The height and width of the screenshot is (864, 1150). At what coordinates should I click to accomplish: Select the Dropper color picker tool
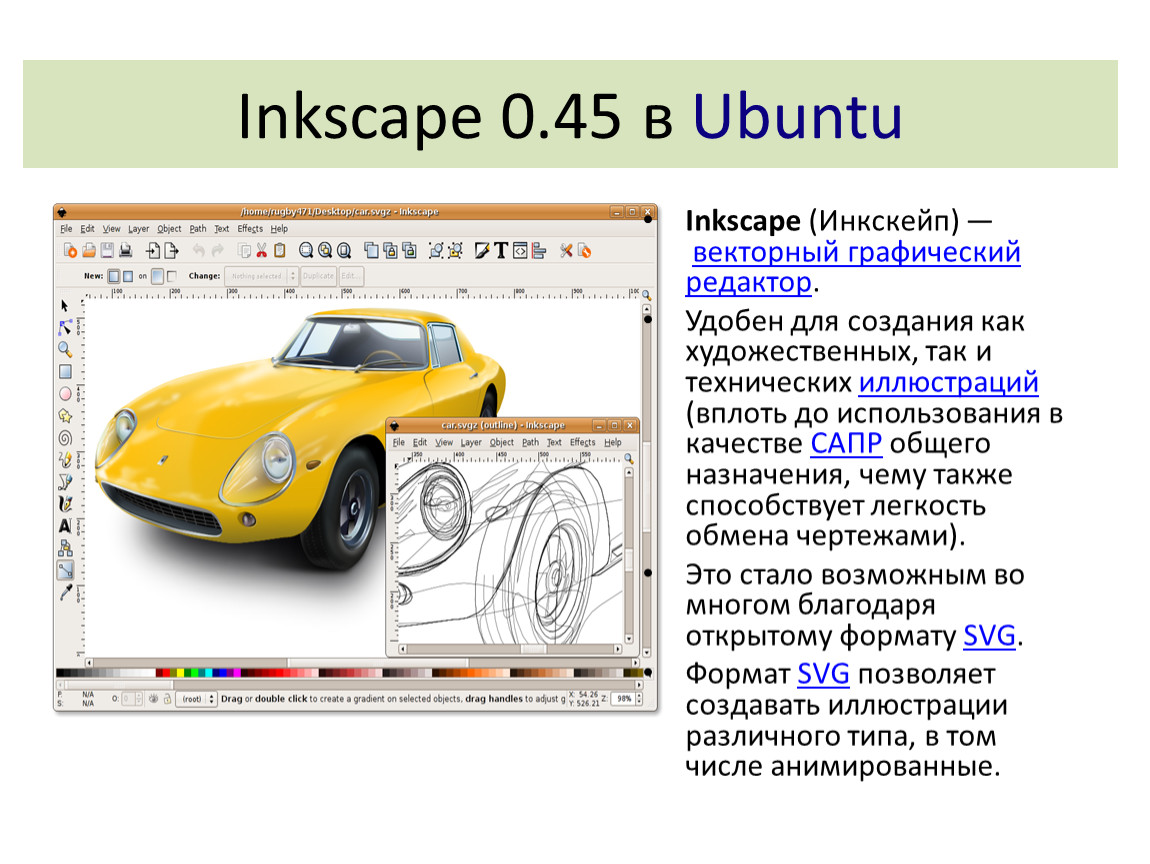tap(65, 592)
